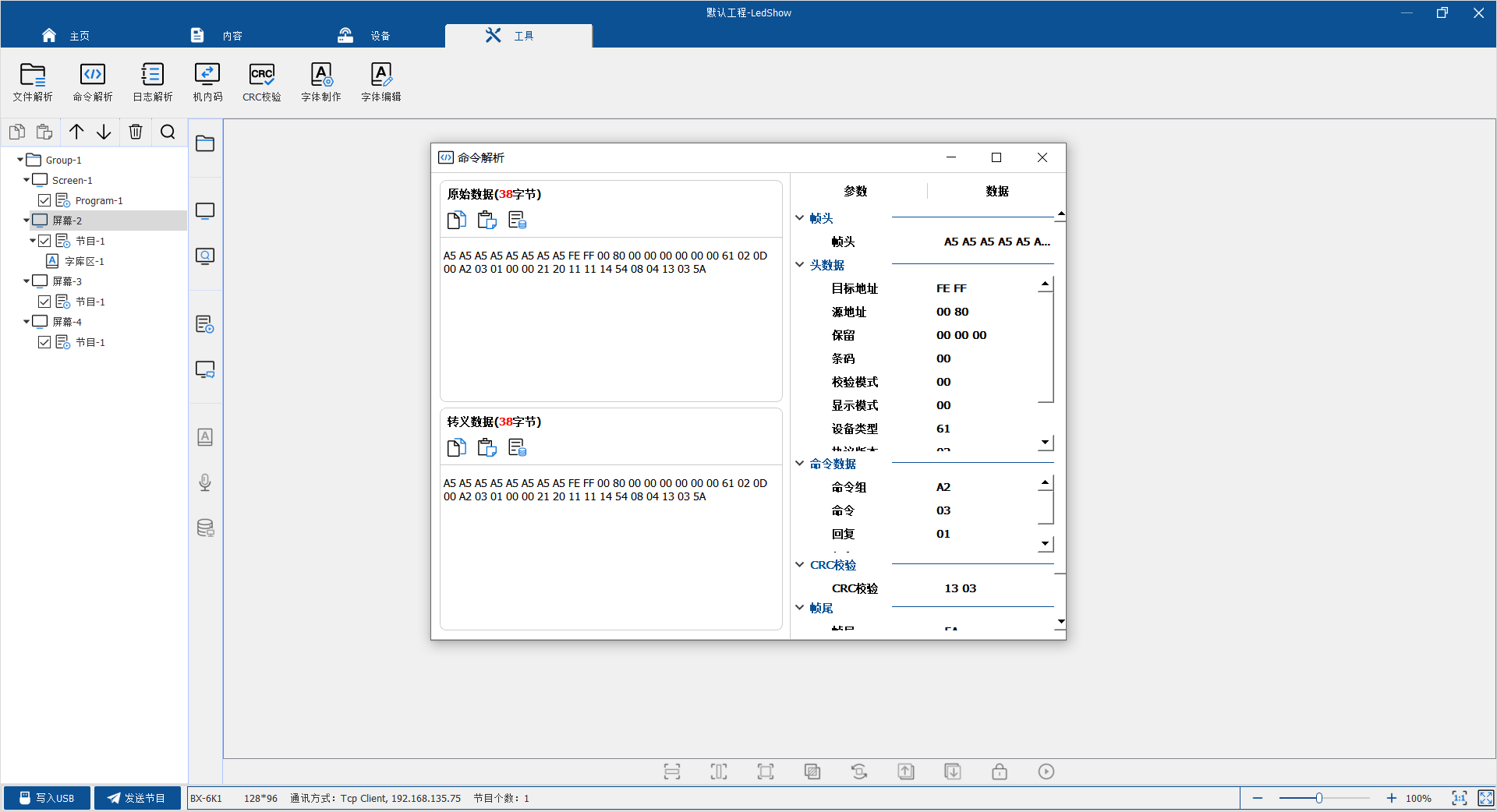Paste into the 原始数据 raw data box

[x=487, y=220]
